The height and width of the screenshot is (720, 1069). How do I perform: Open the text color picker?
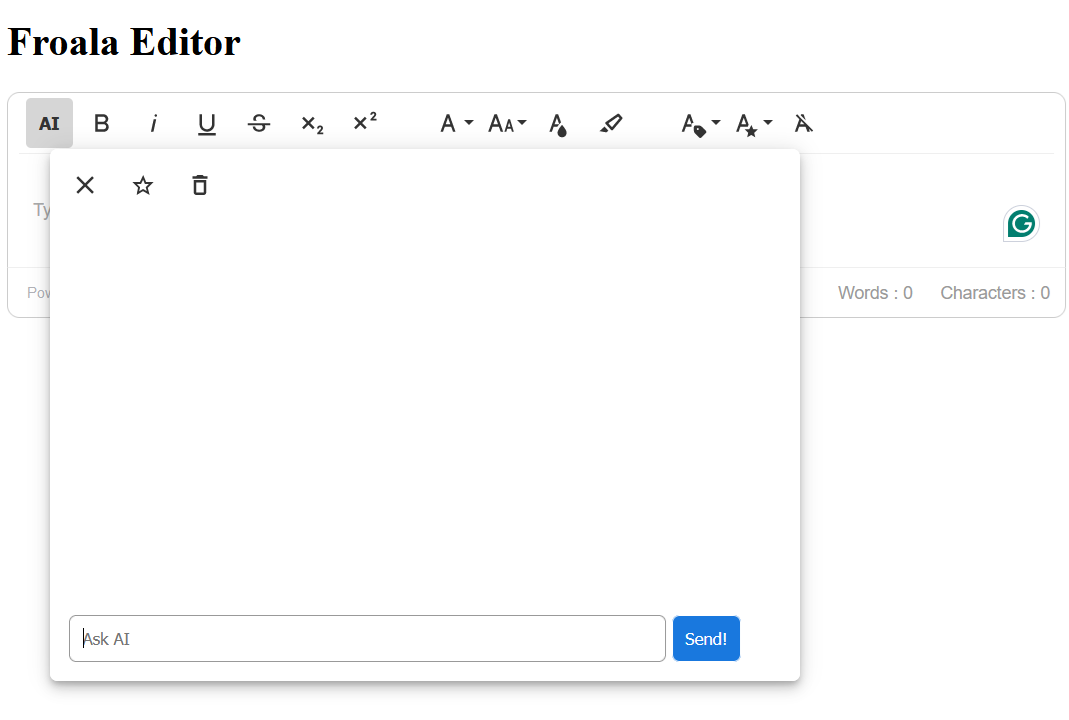[557, 122]
